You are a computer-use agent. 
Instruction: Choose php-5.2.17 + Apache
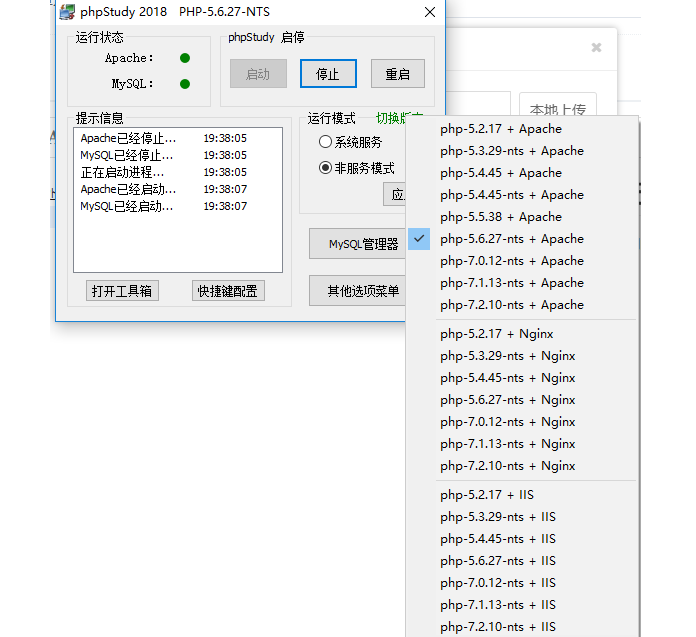tap(522, 129)
